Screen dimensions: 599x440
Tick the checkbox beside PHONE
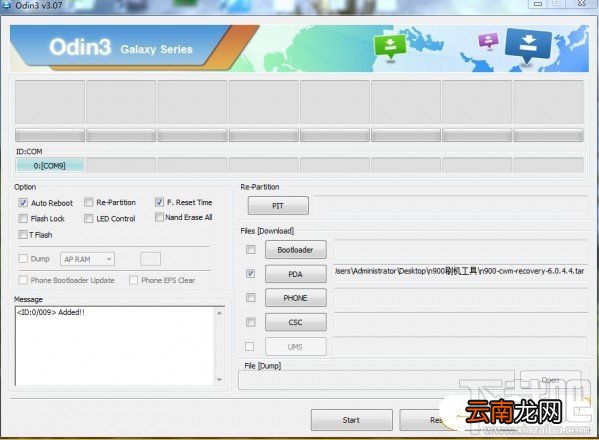[x=251, y=298]
